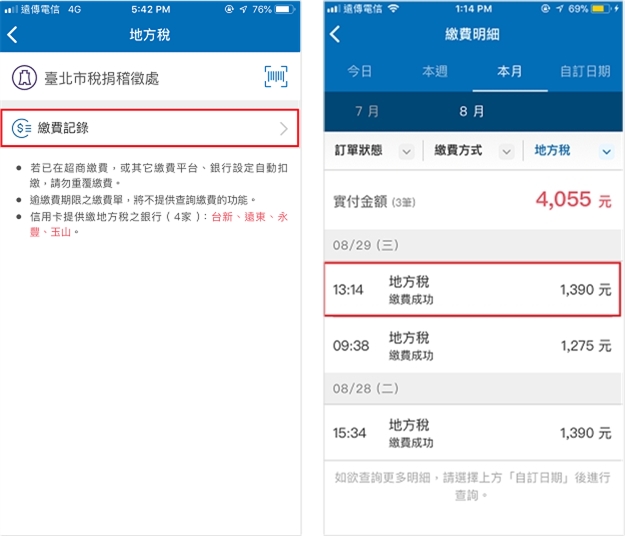This screenshot has height=536, width=625.
Task: Open the 15:34 地方稅 payment record
Action: pos(472,433)
